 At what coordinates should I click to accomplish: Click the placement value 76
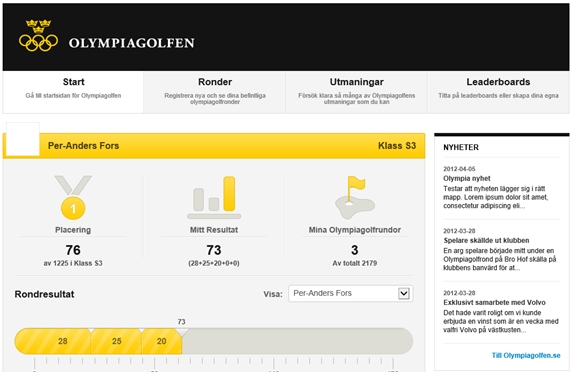coord(73,250)
